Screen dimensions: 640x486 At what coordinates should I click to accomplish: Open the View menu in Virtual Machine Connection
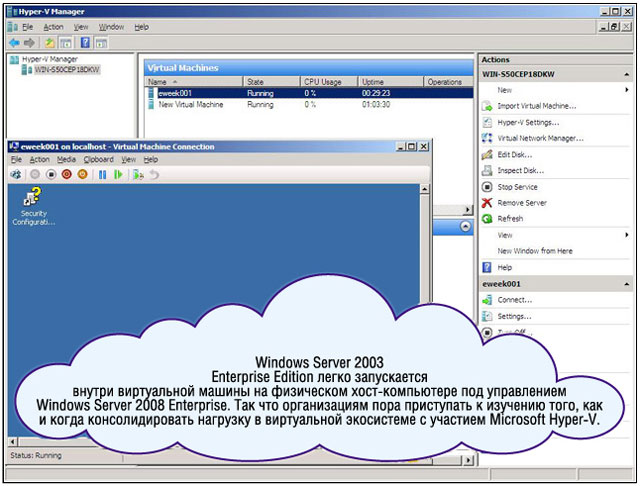point(129,160)
